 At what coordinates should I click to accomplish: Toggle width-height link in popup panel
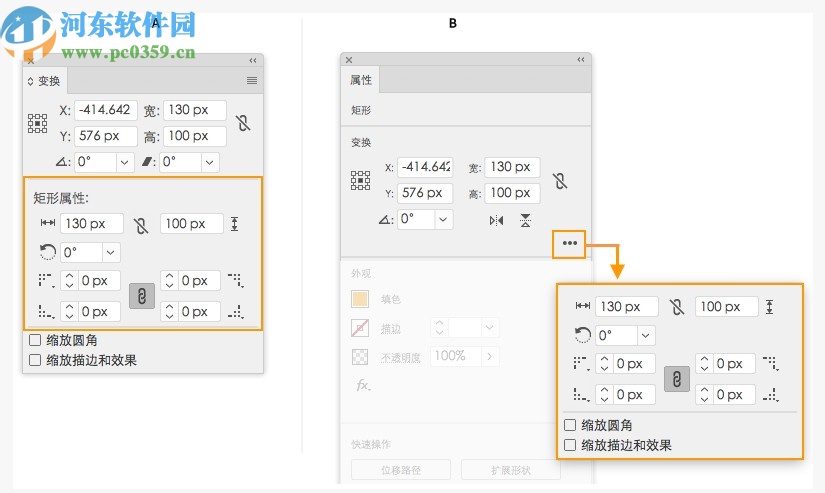677,307
